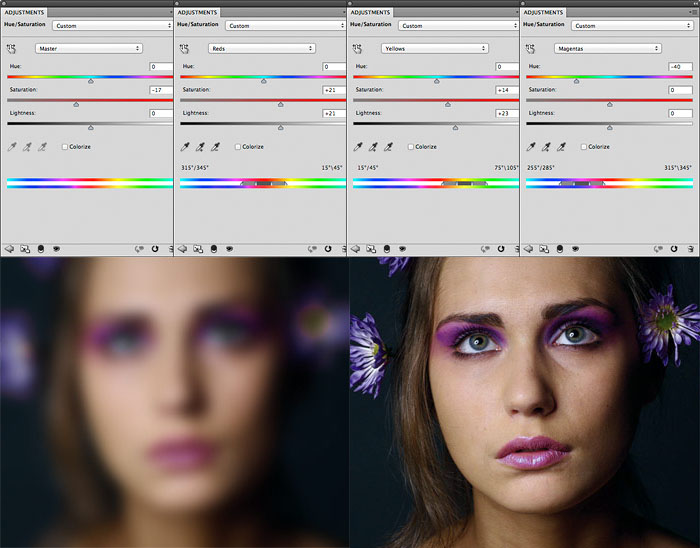The width and height of the screenshot is (700, 548).
Task: Select the Subtract from Sample eyedropper in the Magentas panel
Action: coord(563,146)
